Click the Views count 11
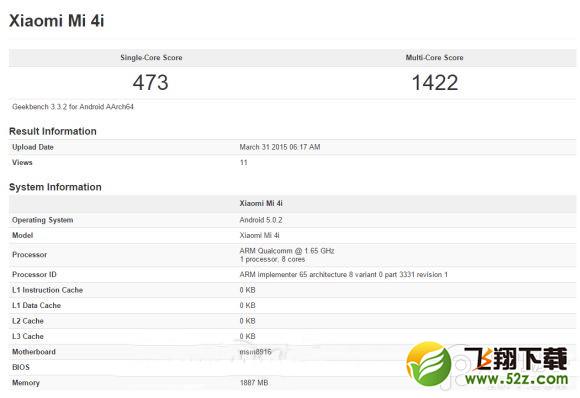The image size is (580, 398). point(243,162)
